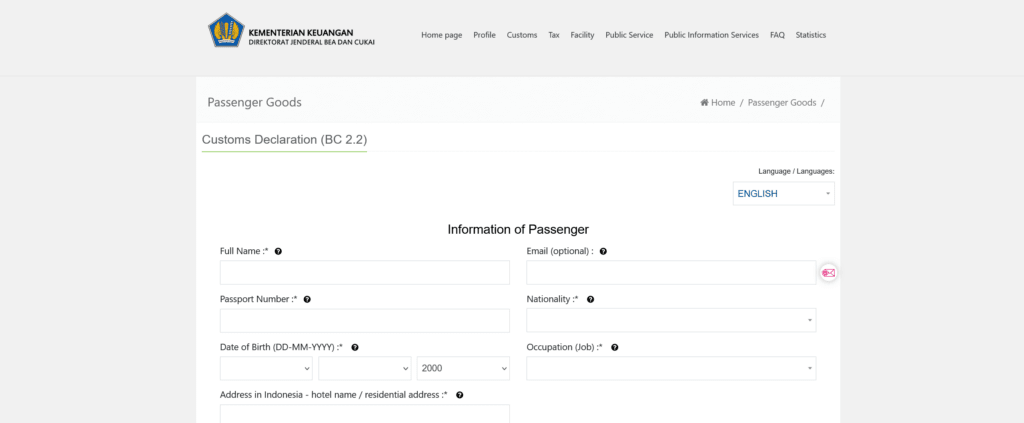Click help icon beside Occupation (Job)

coord(614,347)
